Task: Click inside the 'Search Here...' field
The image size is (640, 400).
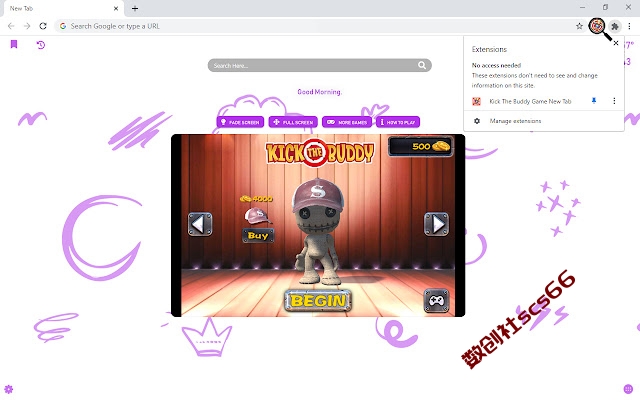Action: pos(319,65)
